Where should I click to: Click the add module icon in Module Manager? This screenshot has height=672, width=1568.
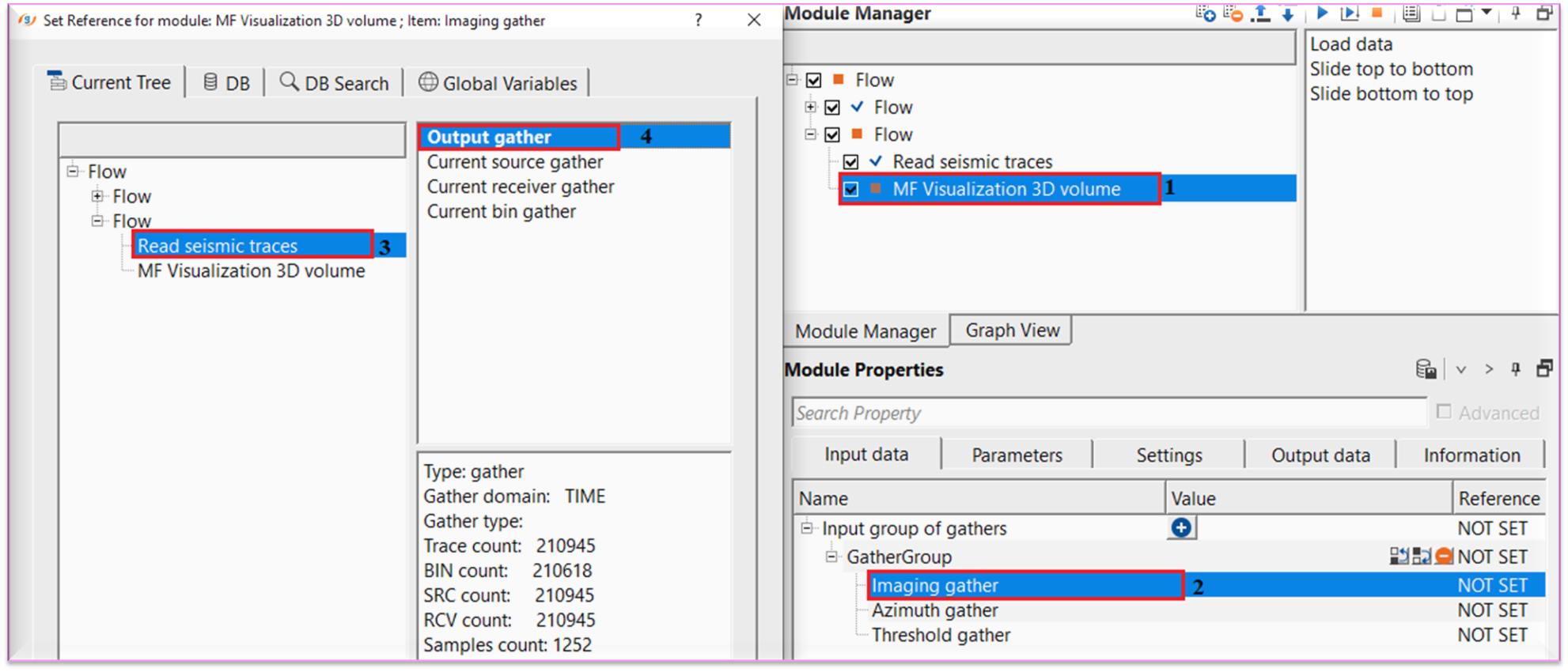1205,13
